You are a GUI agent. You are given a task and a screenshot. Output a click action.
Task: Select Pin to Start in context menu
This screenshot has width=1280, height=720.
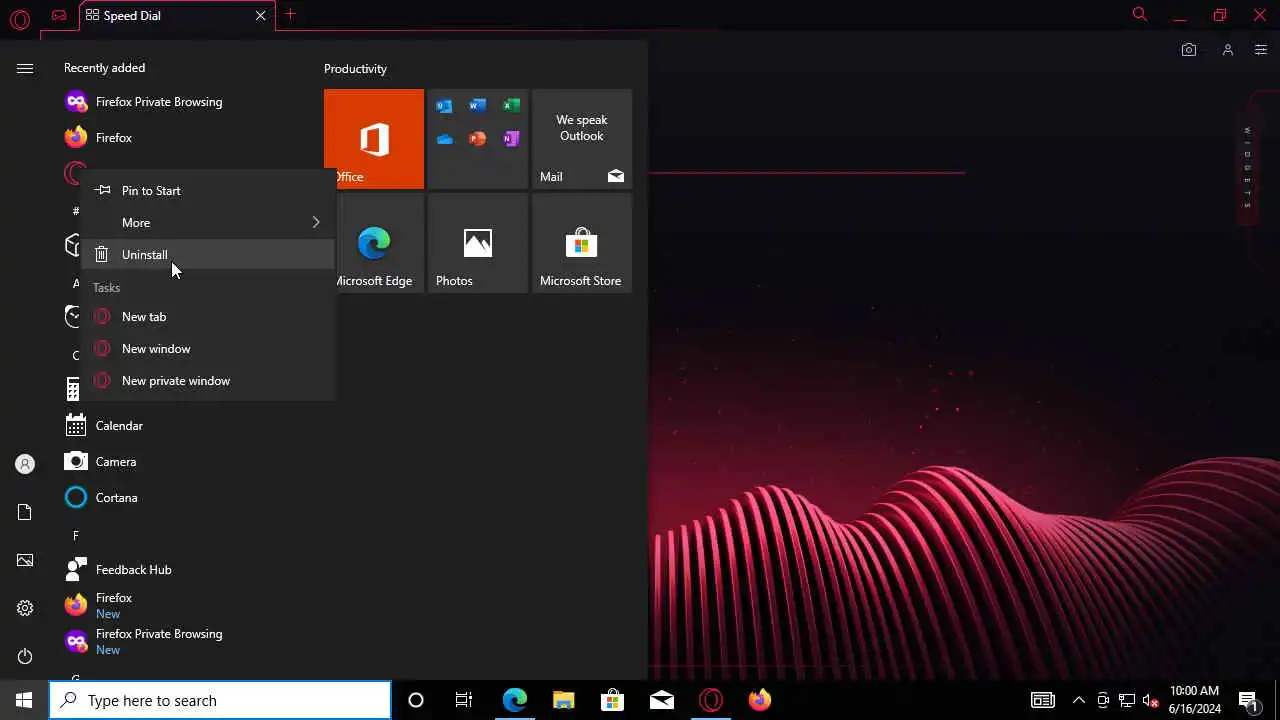pyautogui.click(x=208, y=191)
